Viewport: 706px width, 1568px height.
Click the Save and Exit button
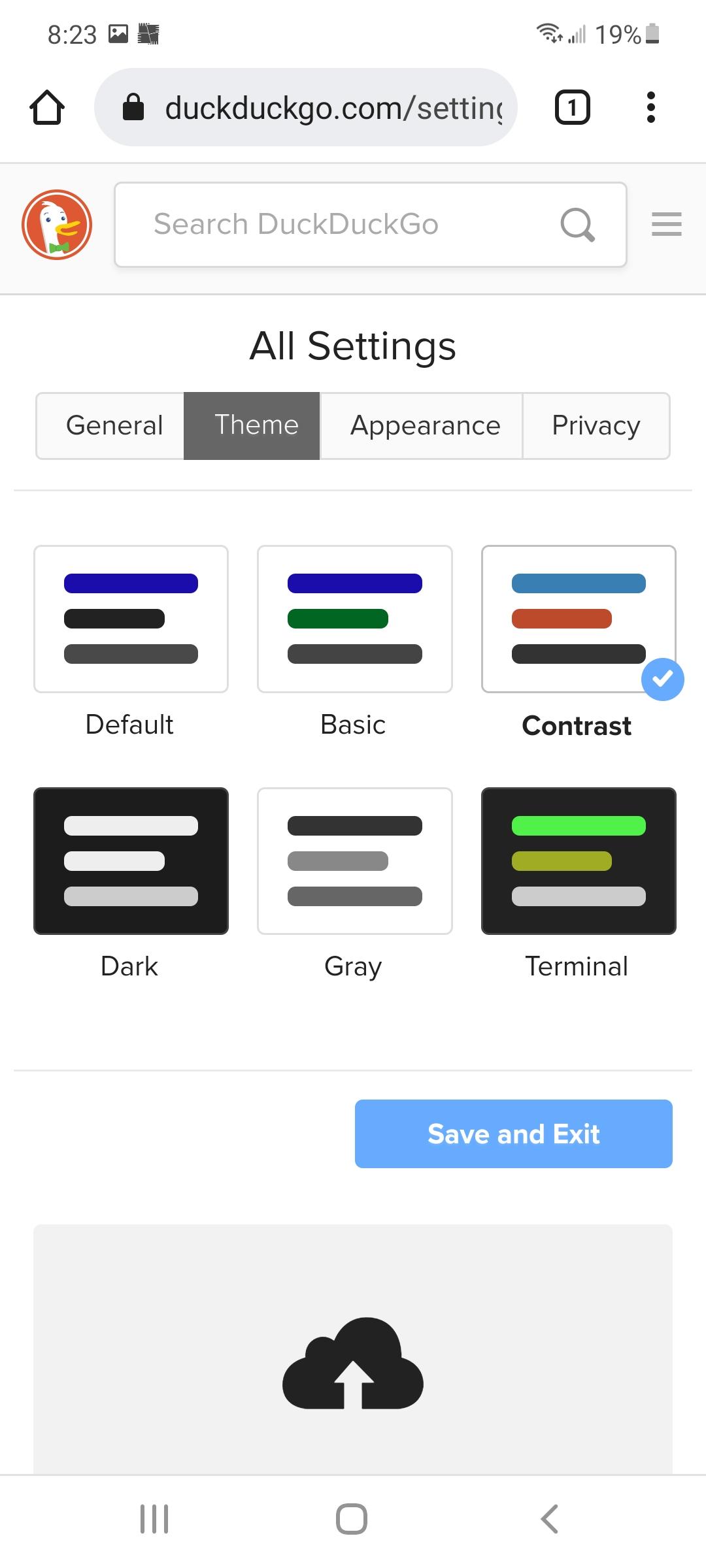tap(513, 1134)
